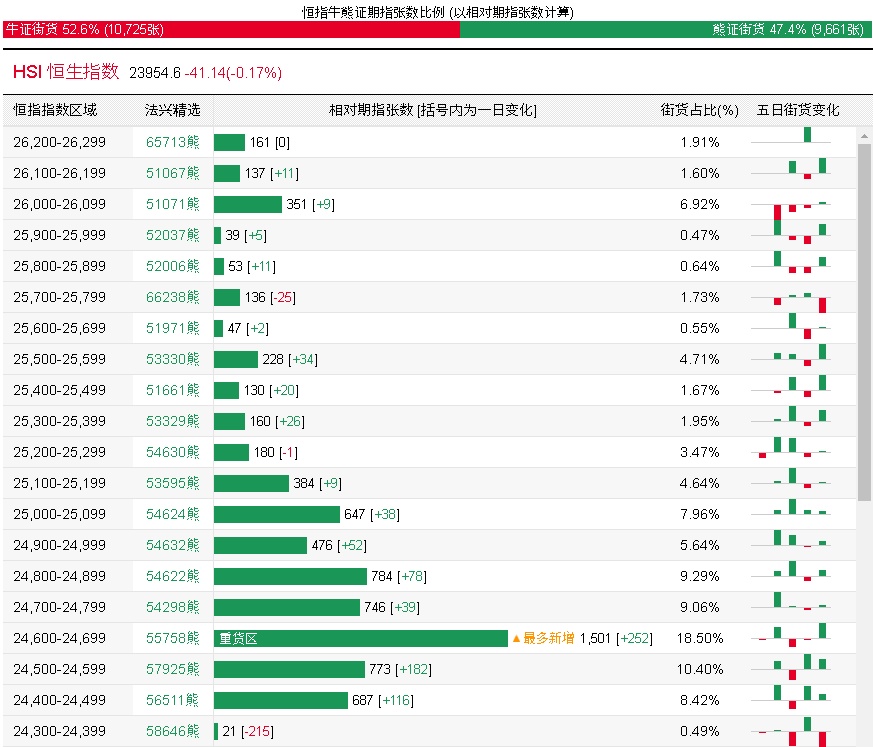Click five-day chart for 26,200-26,299 row
The height and width of the screenshot is (747, 873).
(x=791, y=136)
